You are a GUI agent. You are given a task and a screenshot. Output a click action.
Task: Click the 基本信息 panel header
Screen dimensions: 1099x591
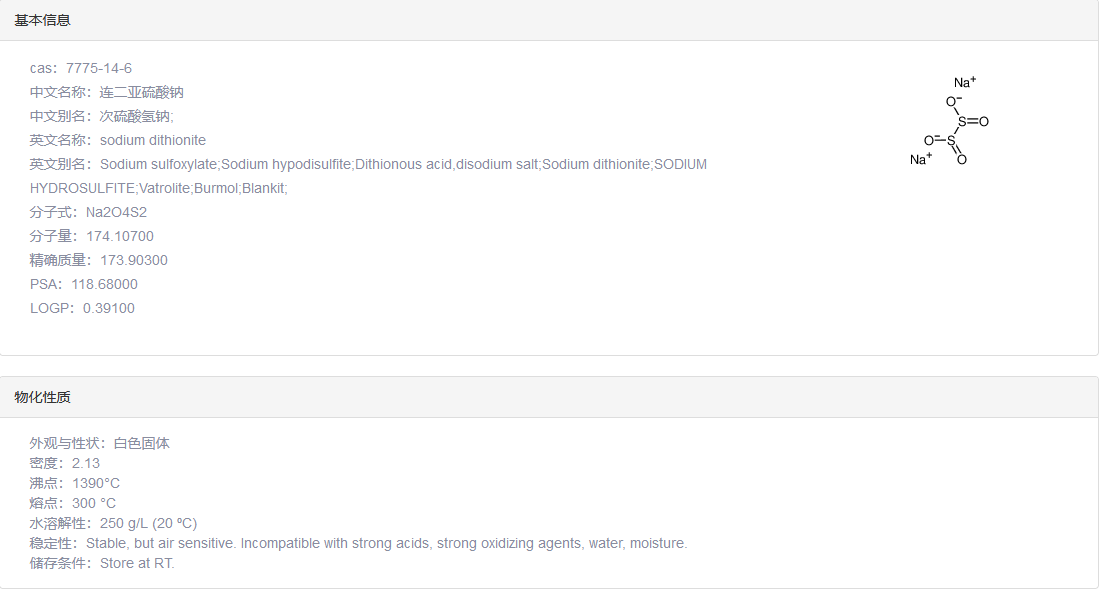tap(42, 20)
